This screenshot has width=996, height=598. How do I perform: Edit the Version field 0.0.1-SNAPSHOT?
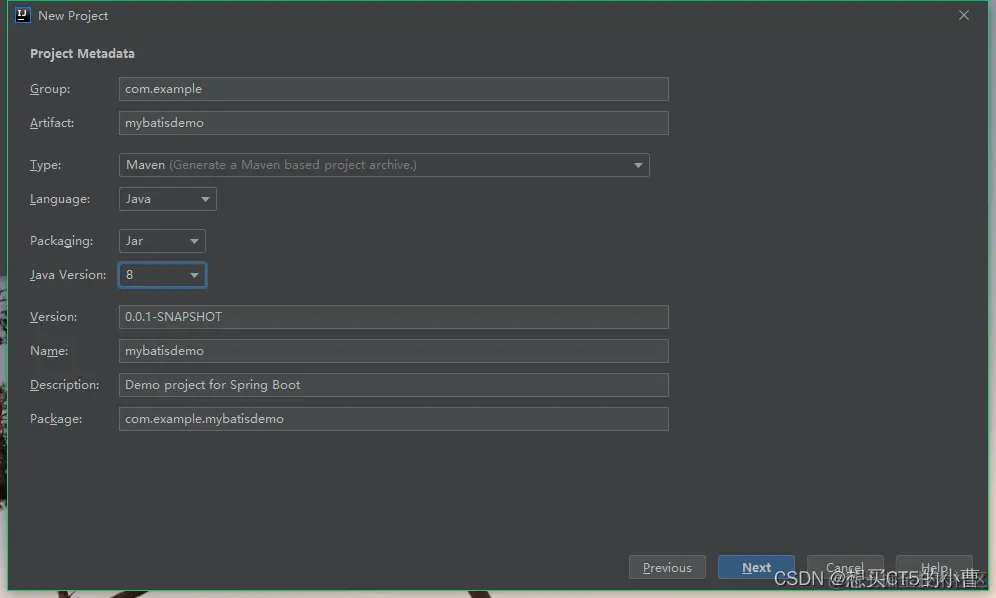tap(393, 317)
